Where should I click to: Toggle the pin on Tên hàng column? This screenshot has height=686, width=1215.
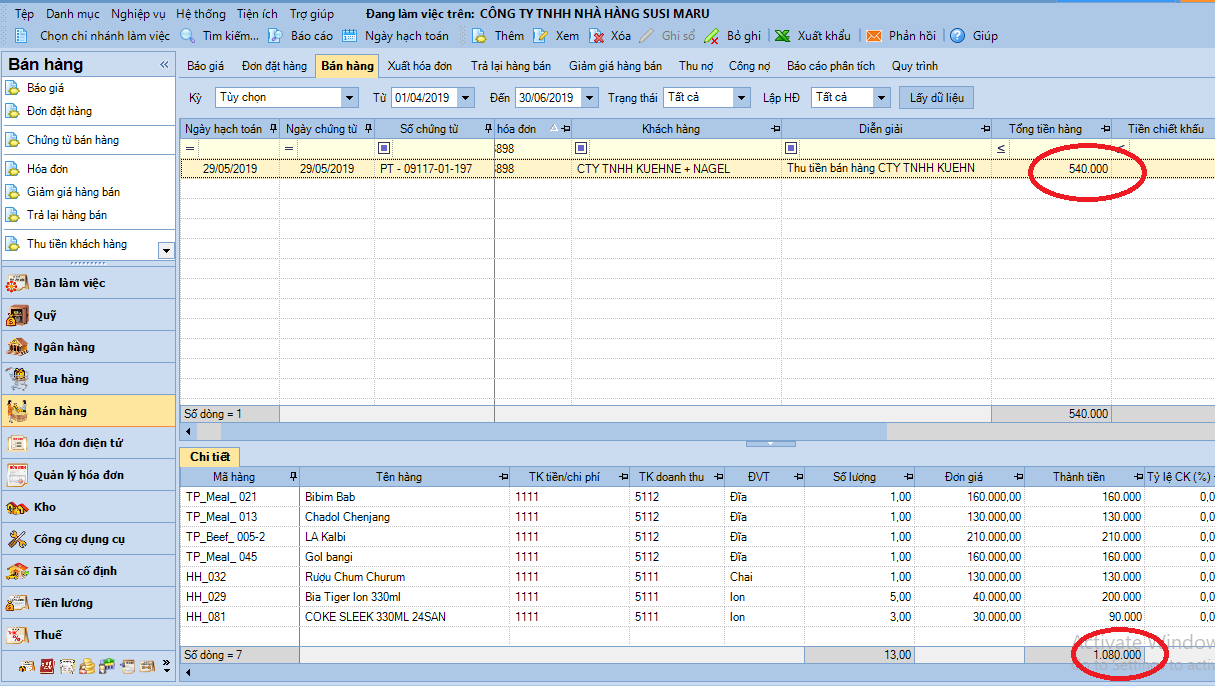point(503,477)
